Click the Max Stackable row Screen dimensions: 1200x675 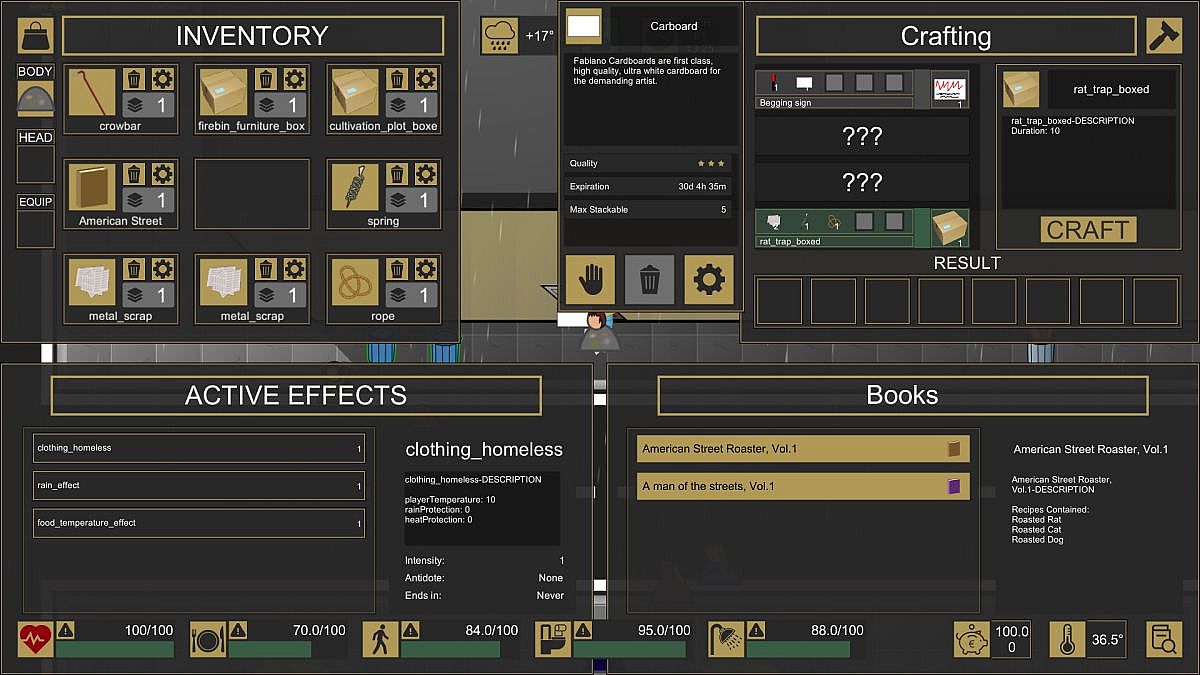pyautogui.click(x=648, y=209)
